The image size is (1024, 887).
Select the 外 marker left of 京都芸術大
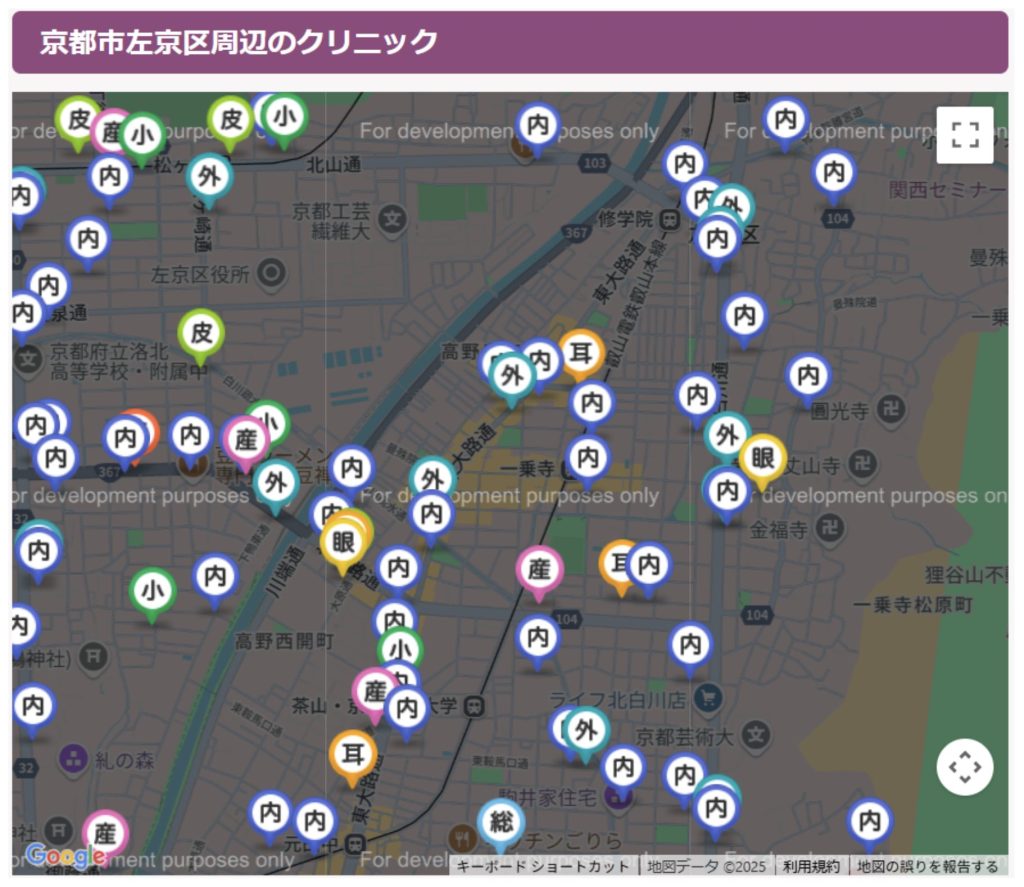pos(587,729)
